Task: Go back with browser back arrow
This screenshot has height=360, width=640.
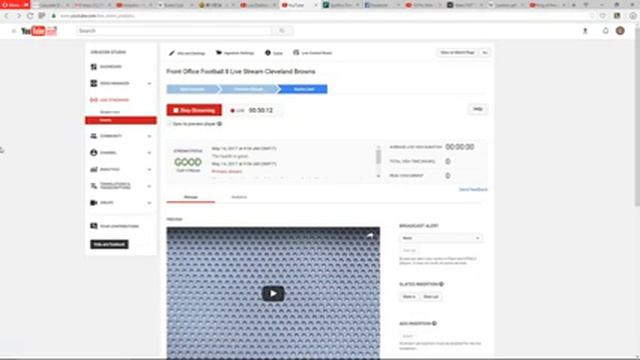Action: coord(7,16)
